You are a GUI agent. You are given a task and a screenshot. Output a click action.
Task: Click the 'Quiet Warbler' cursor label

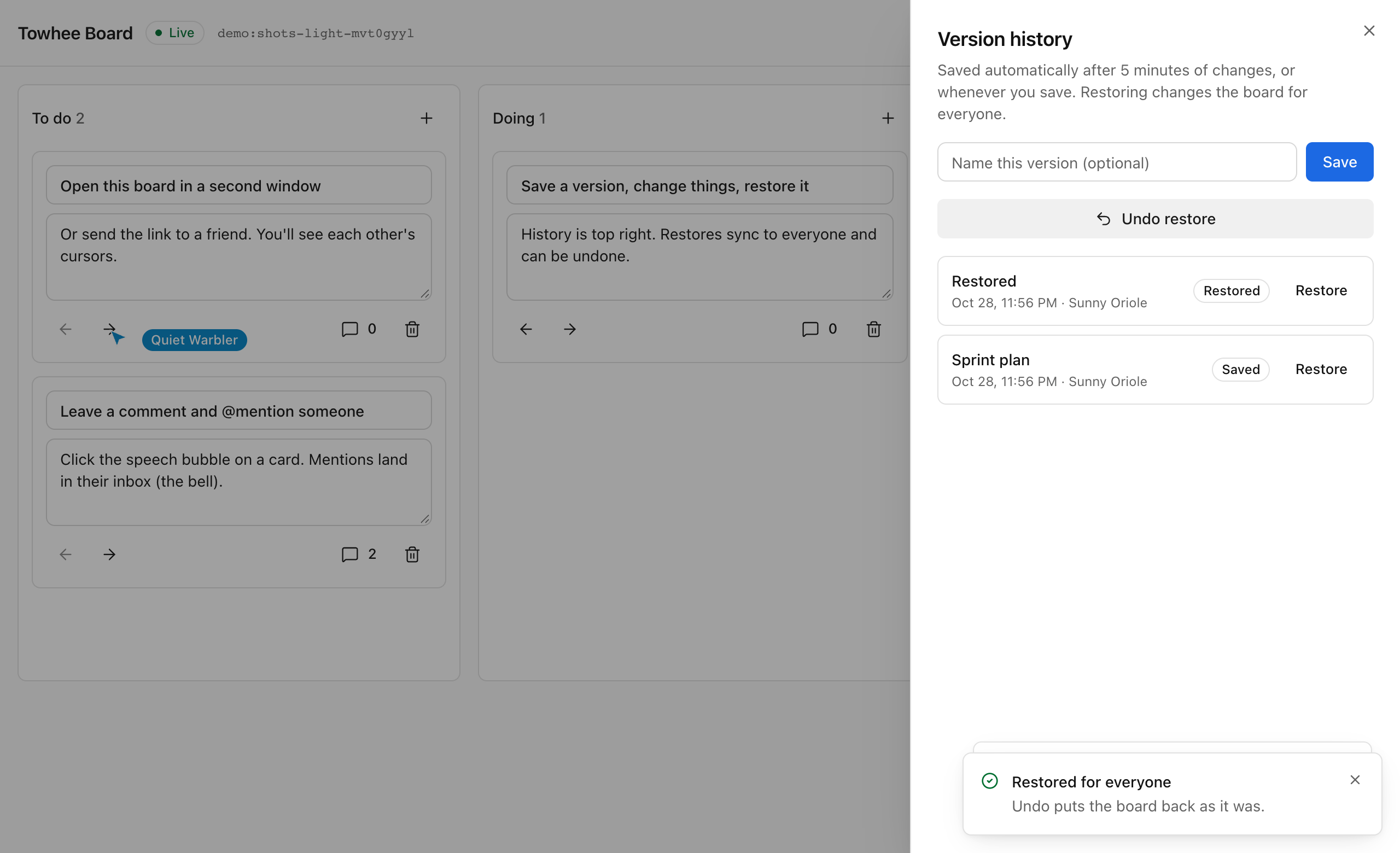pos(194,340)
